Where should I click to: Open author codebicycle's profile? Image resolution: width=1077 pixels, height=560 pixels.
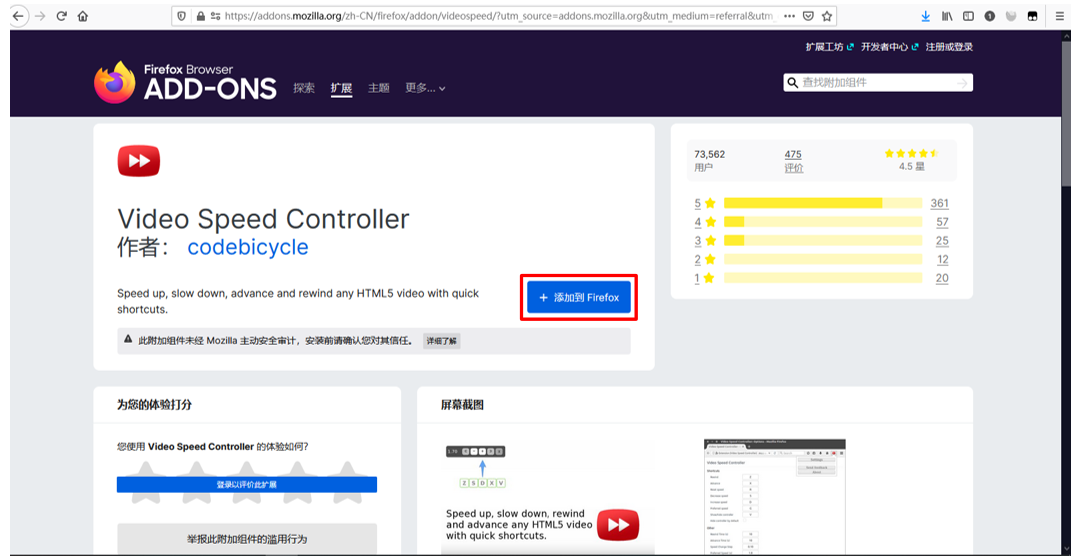(248, 247)
